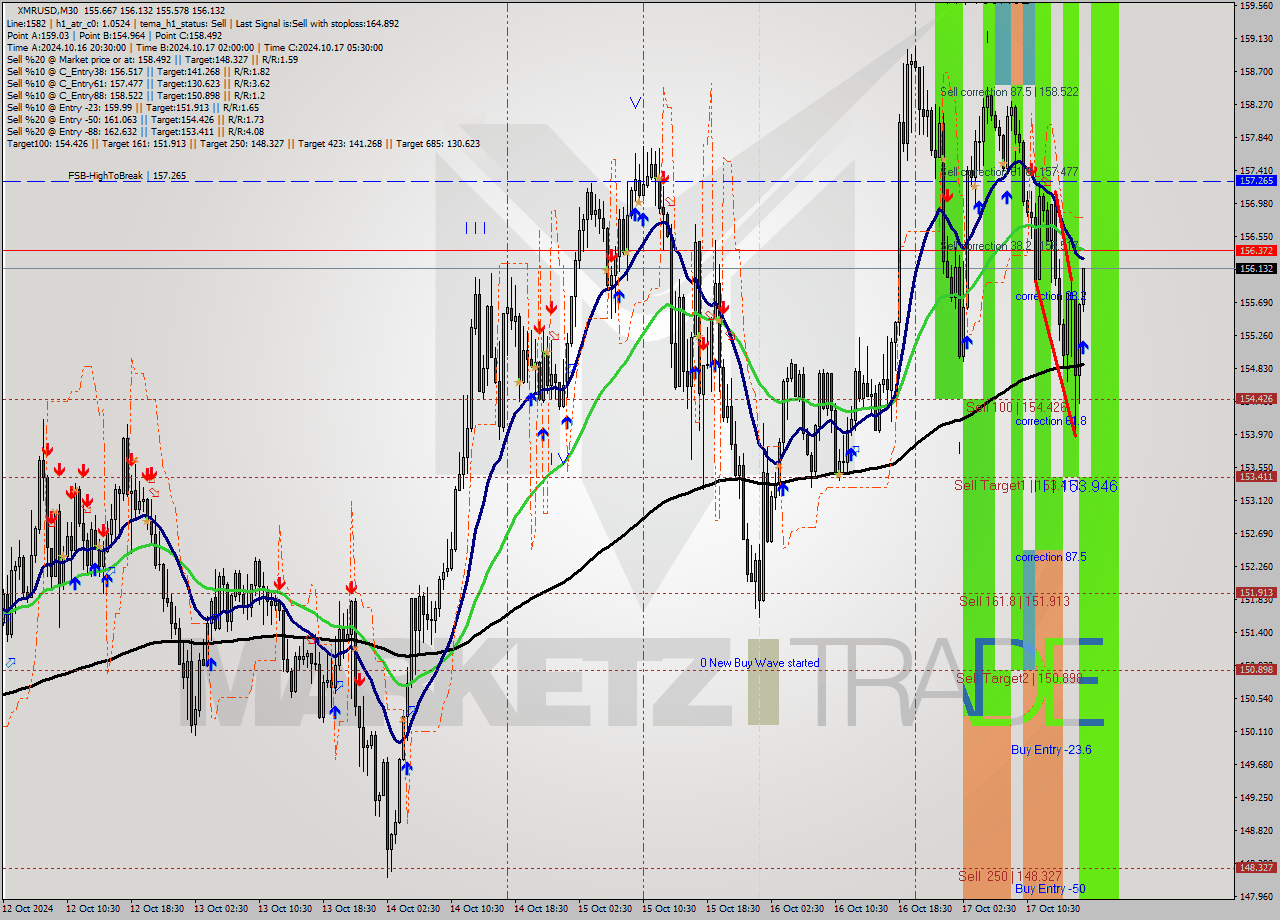Click the '16 Oct 02:30' time axis label
This screenshot has height=920, width=1280.
[797, 909]
